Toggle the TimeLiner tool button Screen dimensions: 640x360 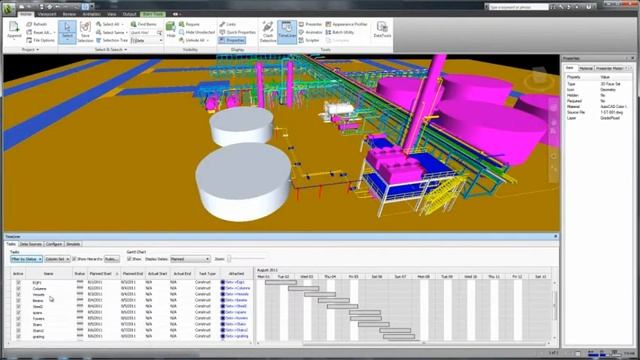click(x=287, y=32)
